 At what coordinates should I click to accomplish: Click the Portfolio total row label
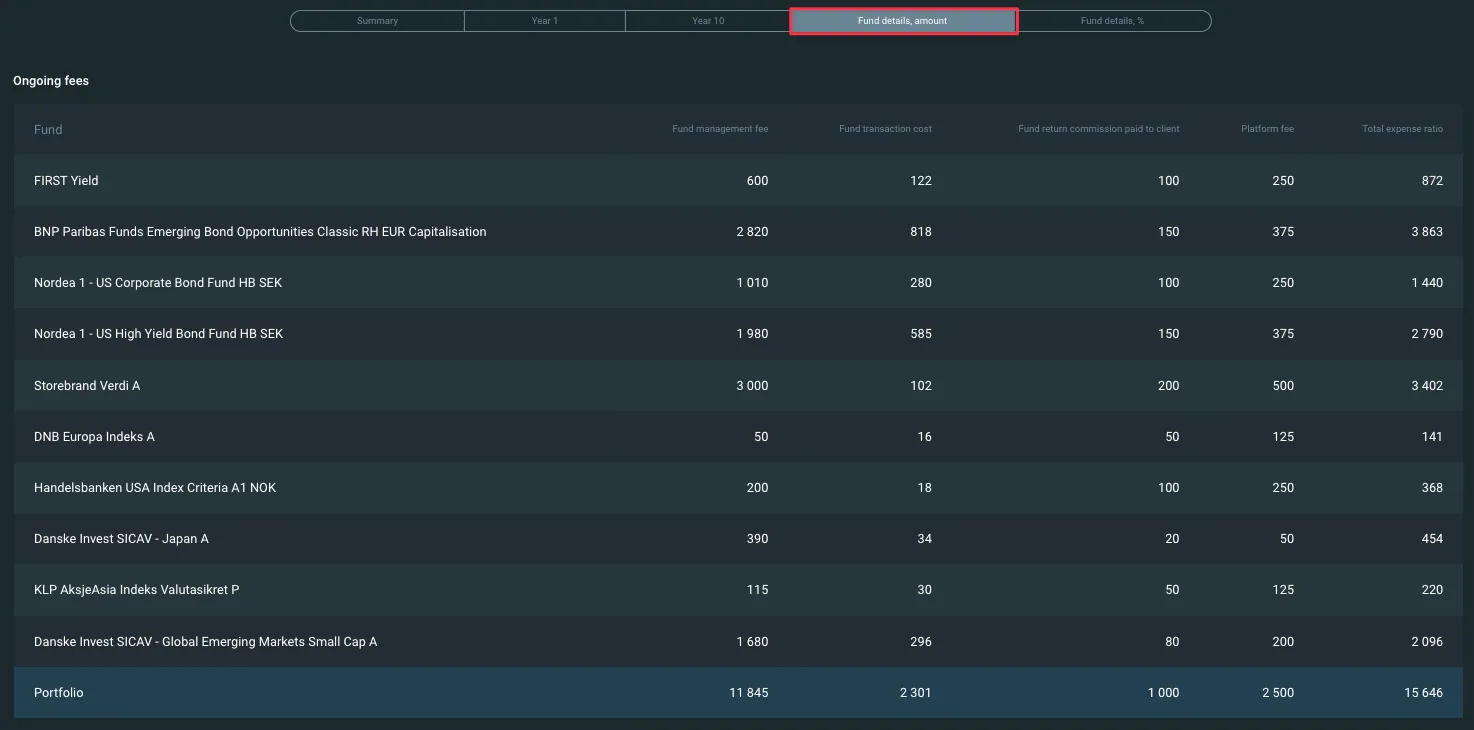pos(58,693)
